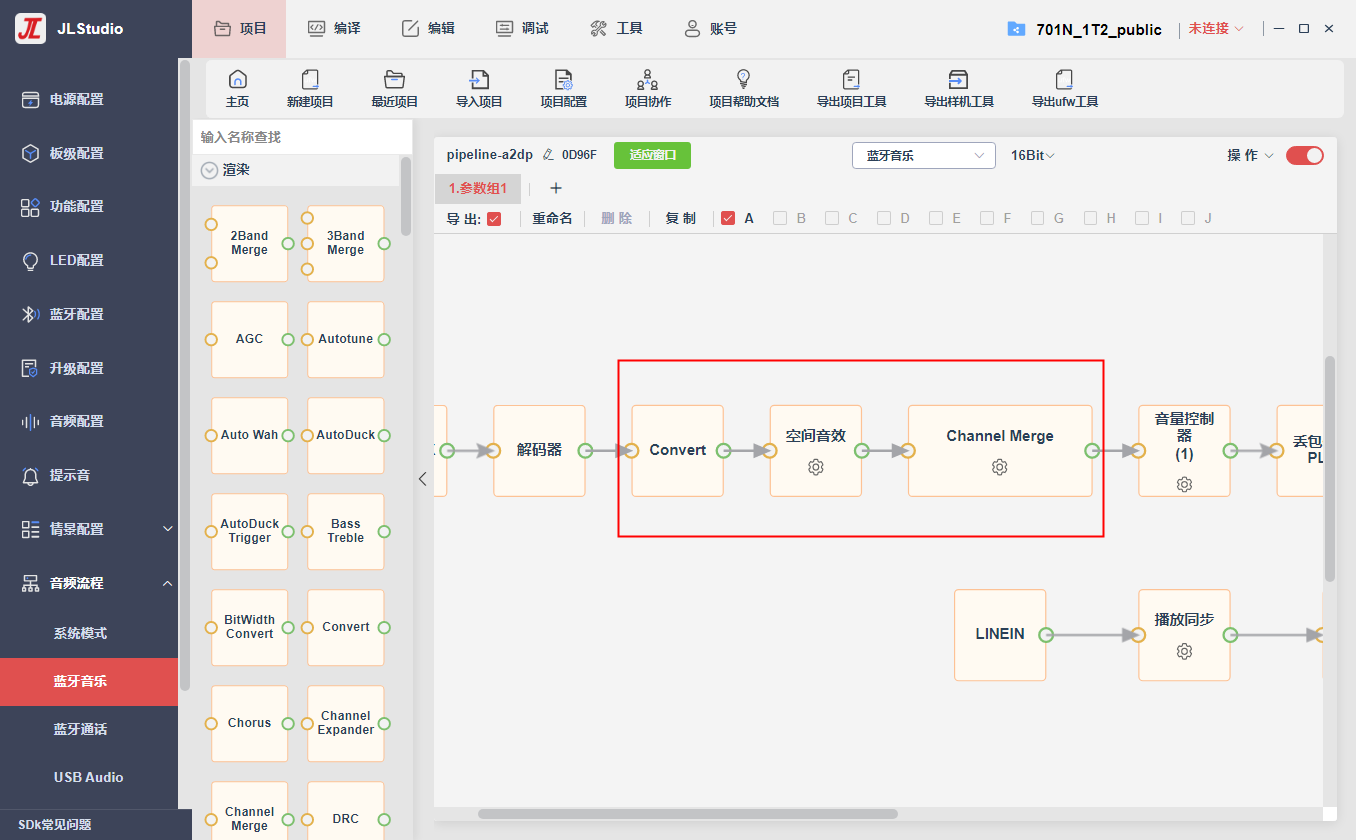
Task: Open settings gear on 音量控制器 node
Action: (1184, 484)
